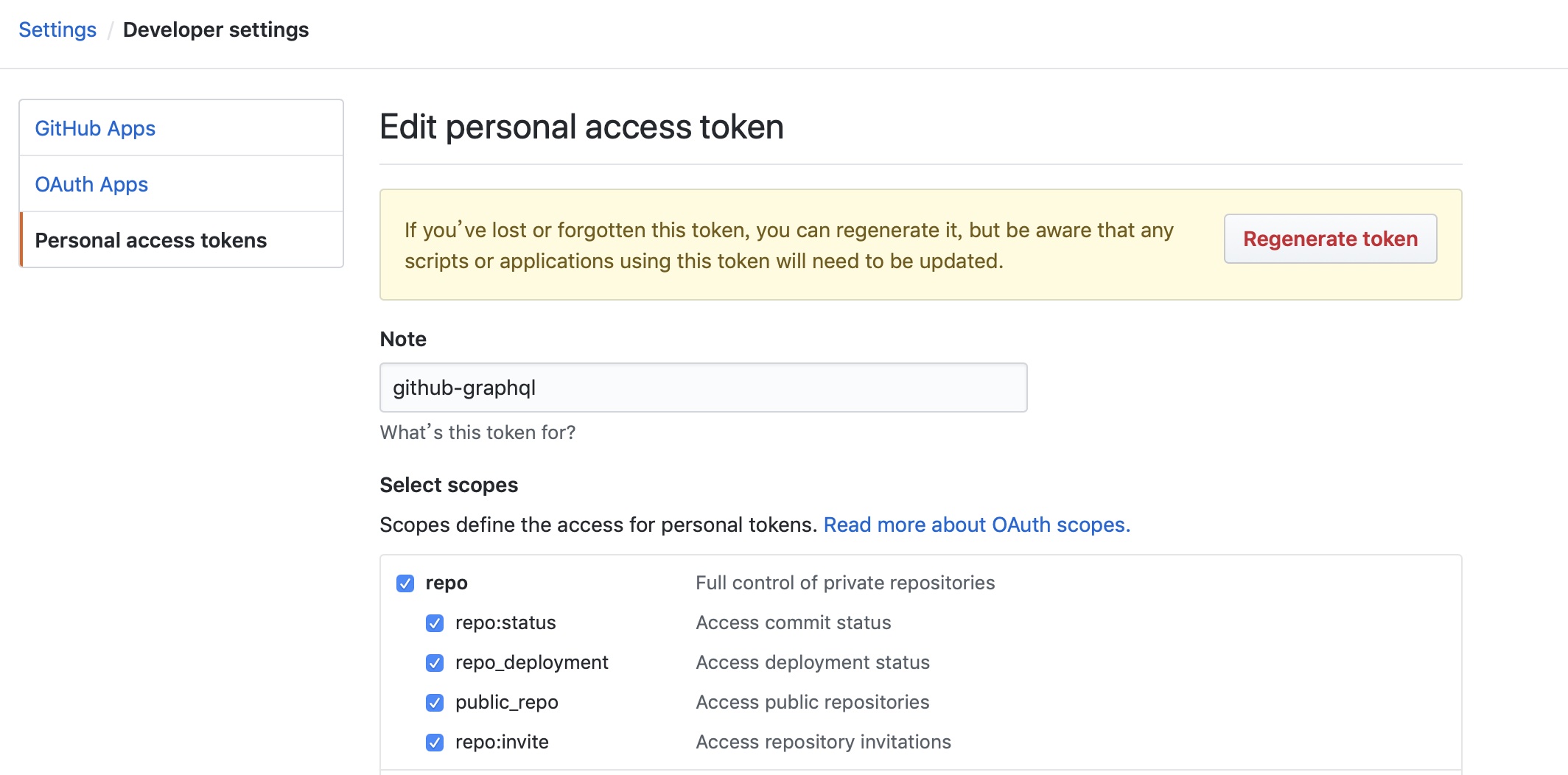The image size is (1568, 775).
Task: Toggle the public_repo scope off
Action: tap(434, 702)
